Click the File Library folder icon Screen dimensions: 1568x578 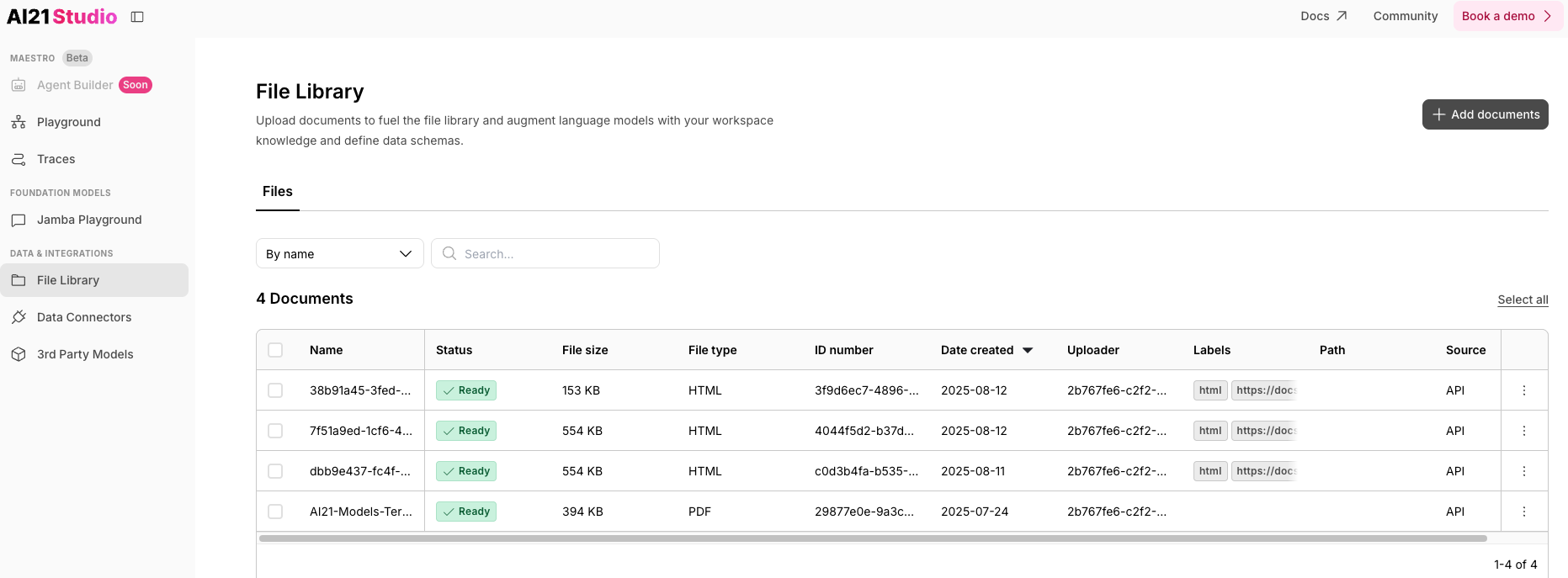[19, 280]
